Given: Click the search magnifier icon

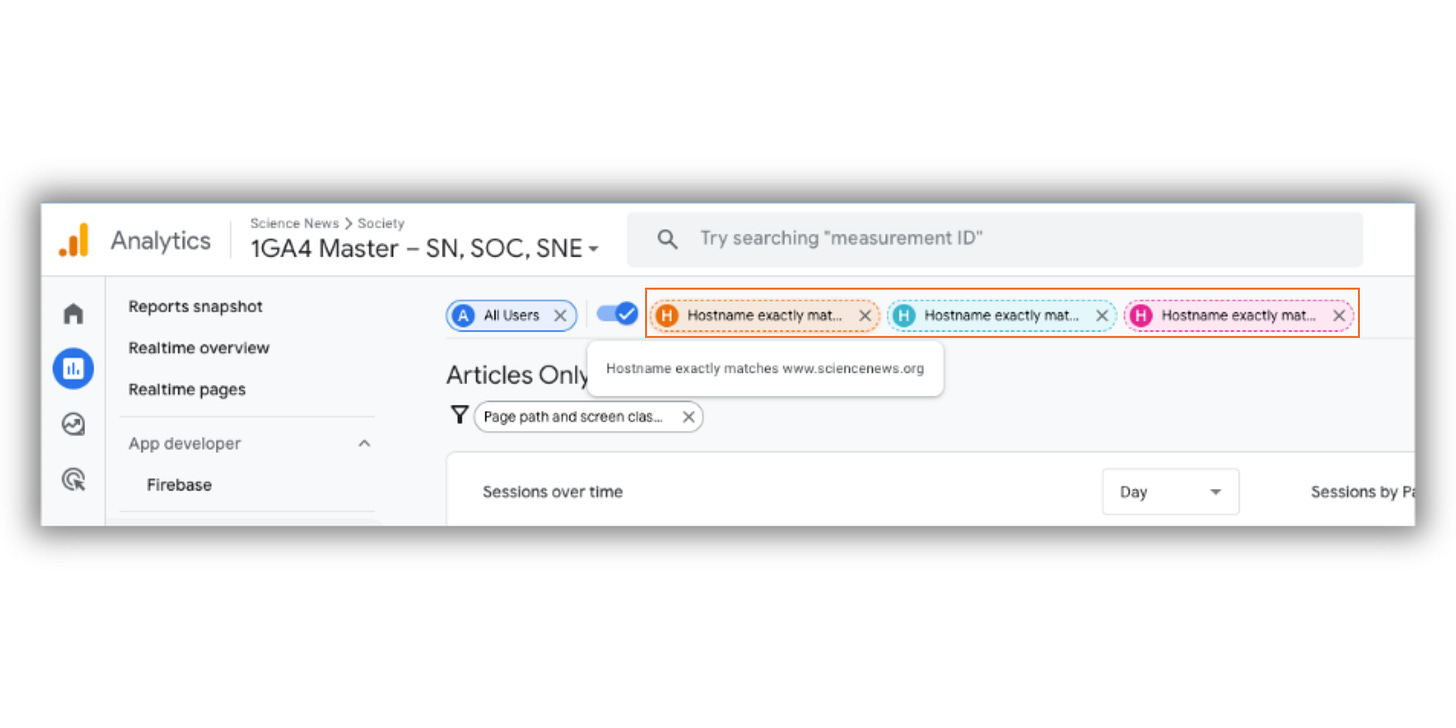Looking at the screenshot, I should pos(667,239).
